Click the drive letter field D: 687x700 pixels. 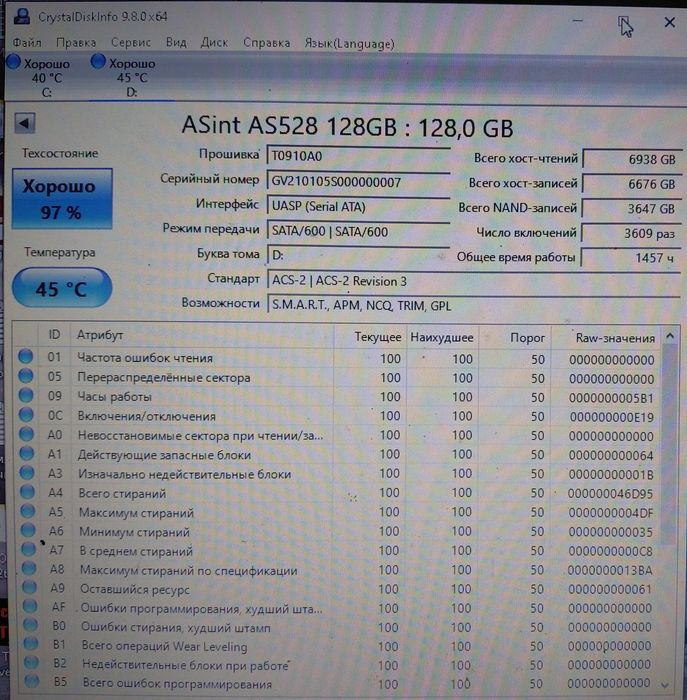[358, 255]
